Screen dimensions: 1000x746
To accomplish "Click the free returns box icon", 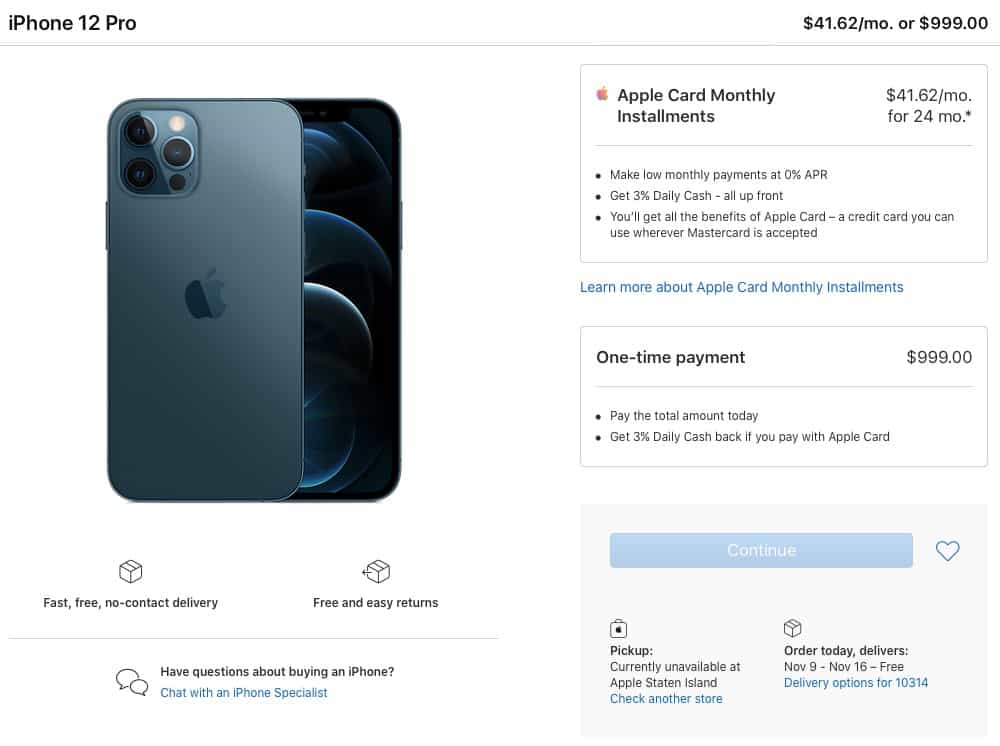I will coord(376,571).
